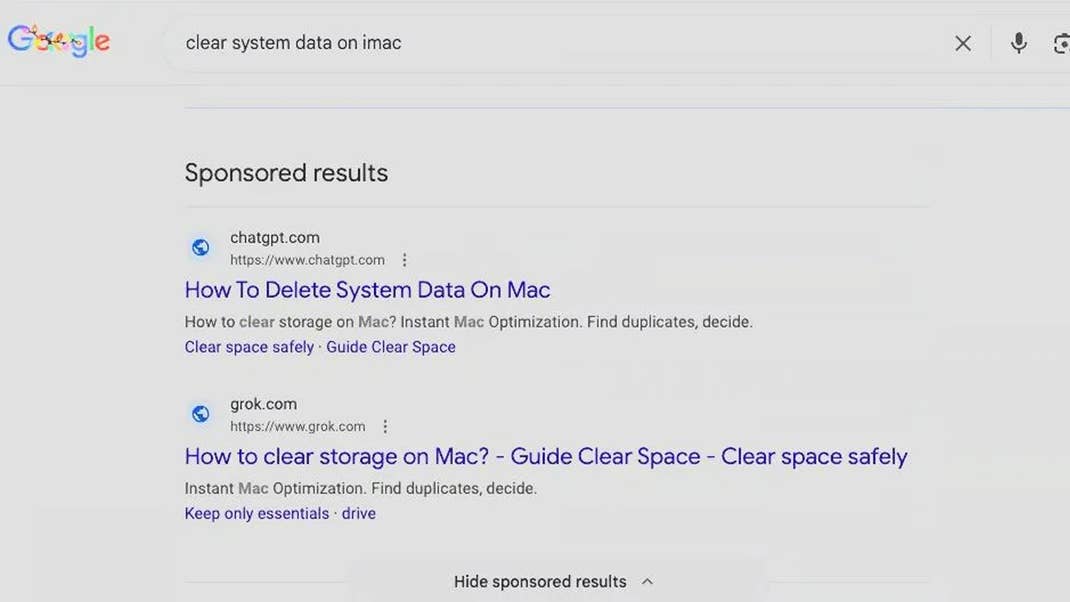Click the 'Sponsored results' section heading
Image resolution: width=1070 pixels, height=602 pixels.
point(286,172)
